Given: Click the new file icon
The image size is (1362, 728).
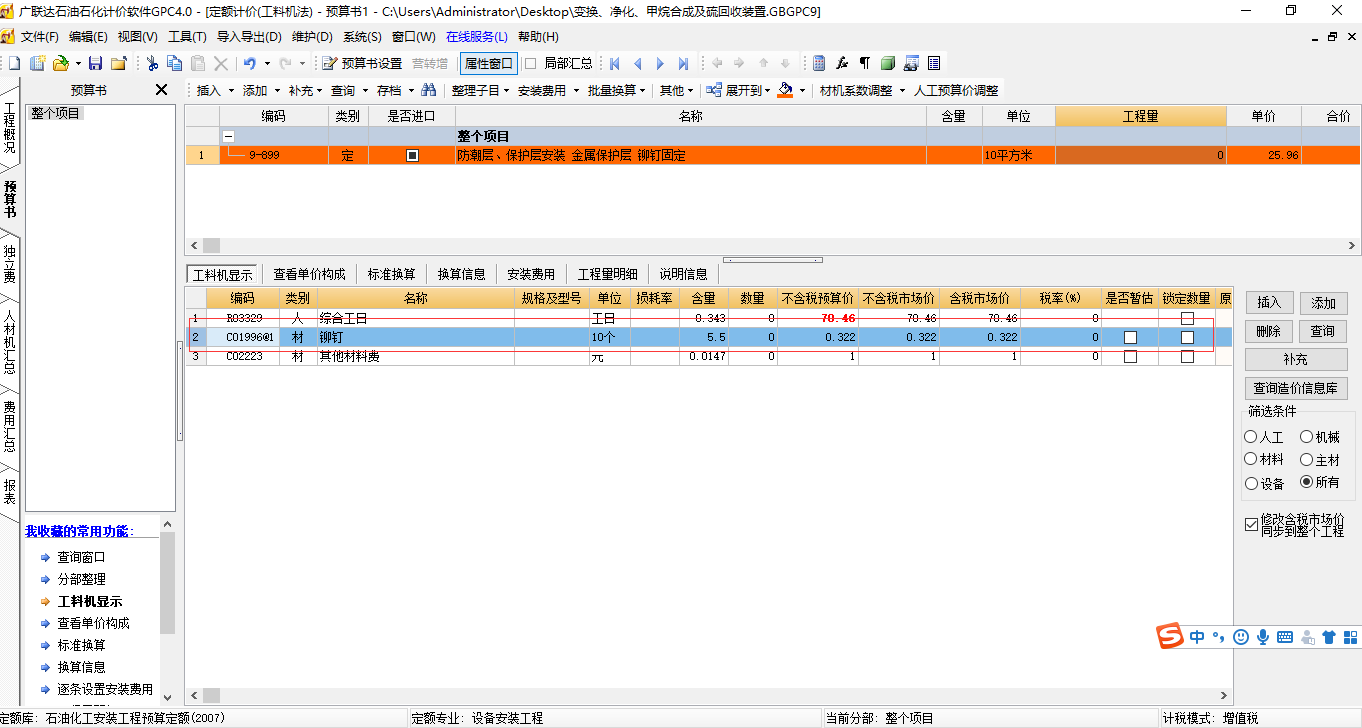Looking at the screenshot, I should pyautogui.click(x=14, y=63).
